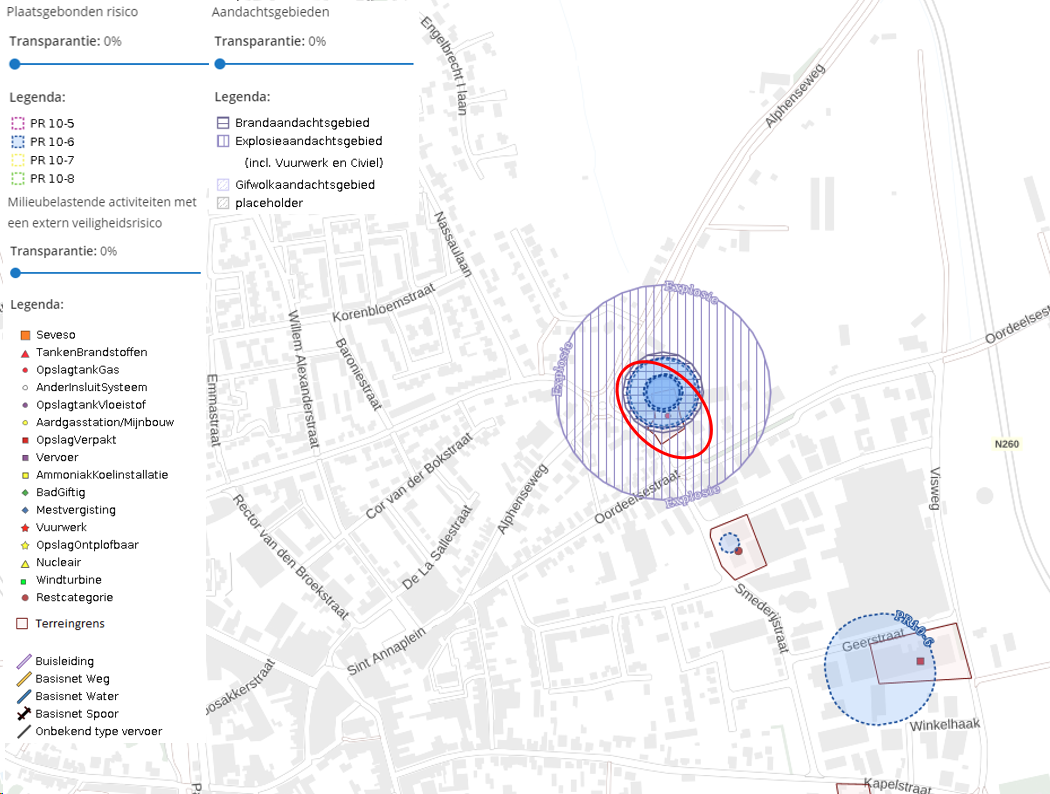The height and width of the screenshot is (794, 1050).
Task: Click the Visweg street label
Action: click(935, 488)
